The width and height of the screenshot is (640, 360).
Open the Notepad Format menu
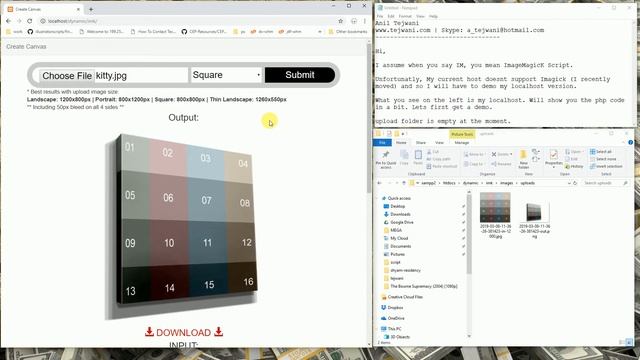click(405, 16)
